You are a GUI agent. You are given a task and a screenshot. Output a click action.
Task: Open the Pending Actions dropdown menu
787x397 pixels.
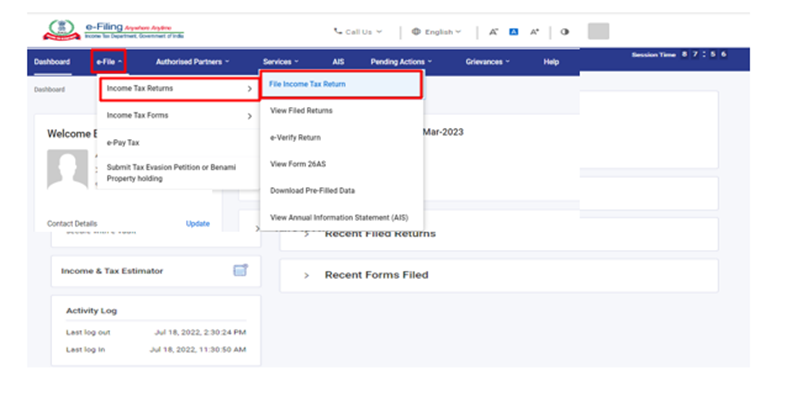(x=401, y=62)
